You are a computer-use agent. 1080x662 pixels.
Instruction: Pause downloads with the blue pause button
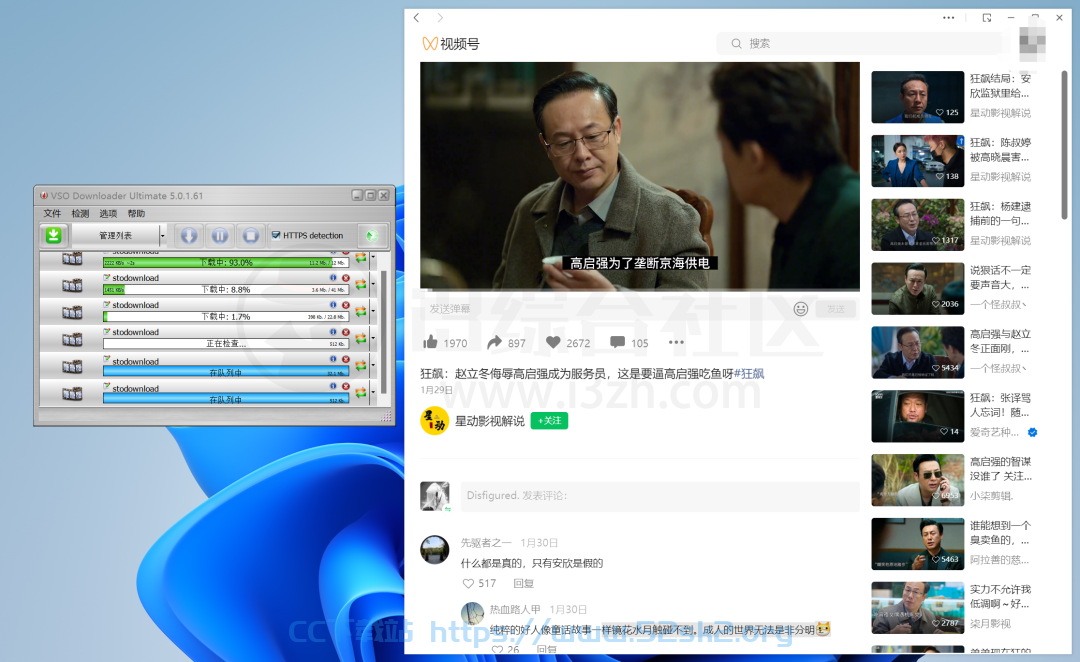click(x=220, y=236)
